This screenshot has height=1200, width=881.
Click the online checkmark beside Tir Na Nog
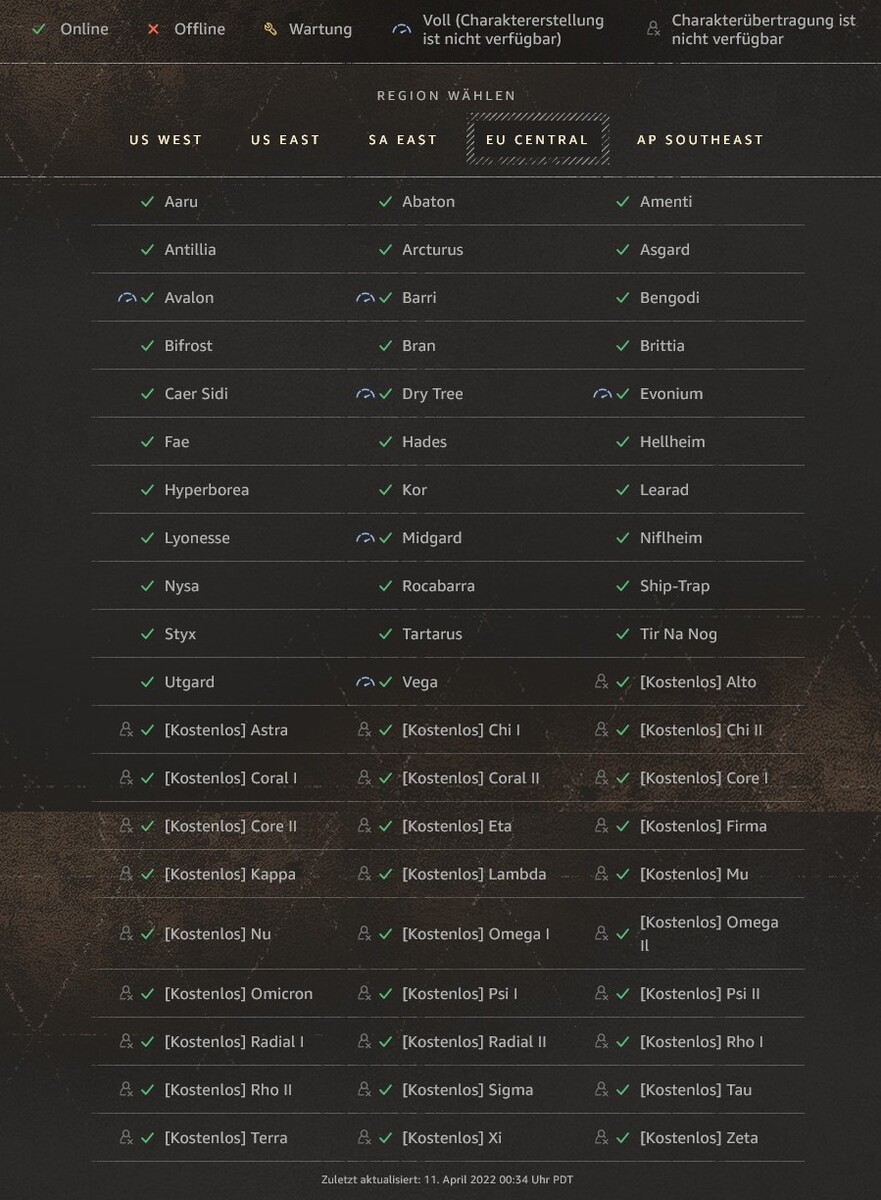(623, 634)
